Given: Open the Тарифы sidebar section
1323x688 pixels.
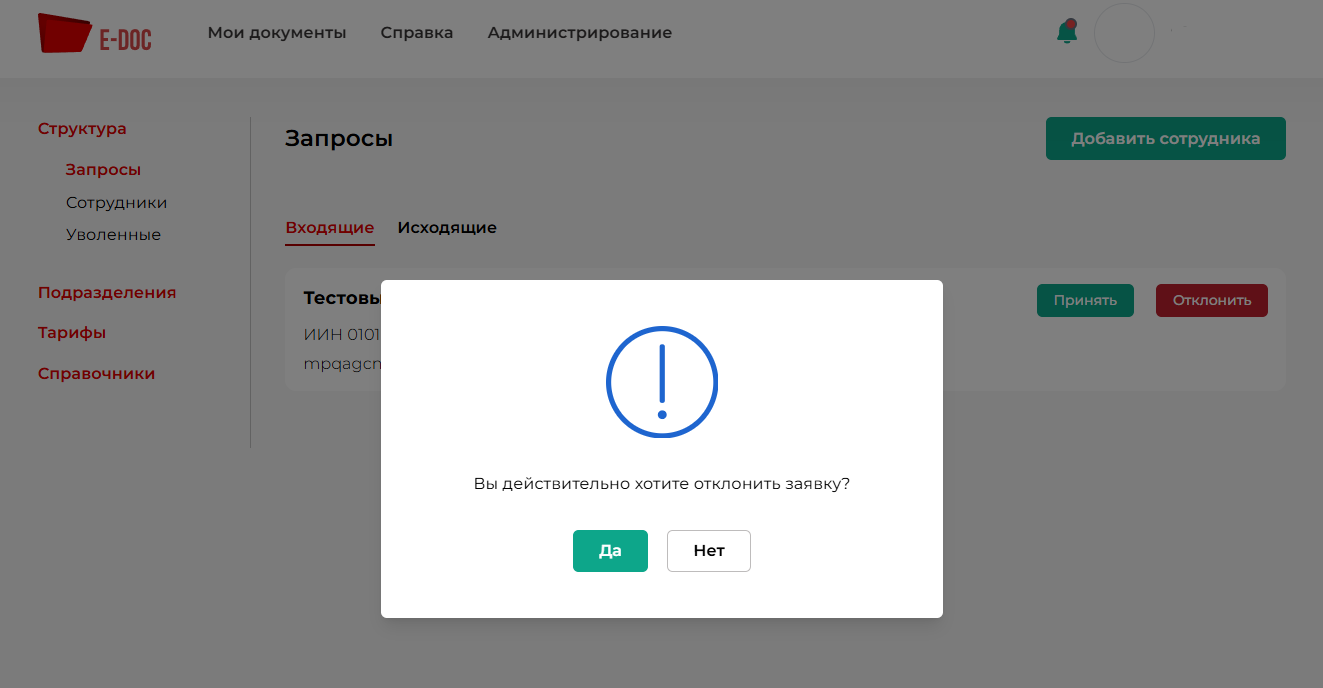Looking at the screenshot, I should (x=72, y=333).
